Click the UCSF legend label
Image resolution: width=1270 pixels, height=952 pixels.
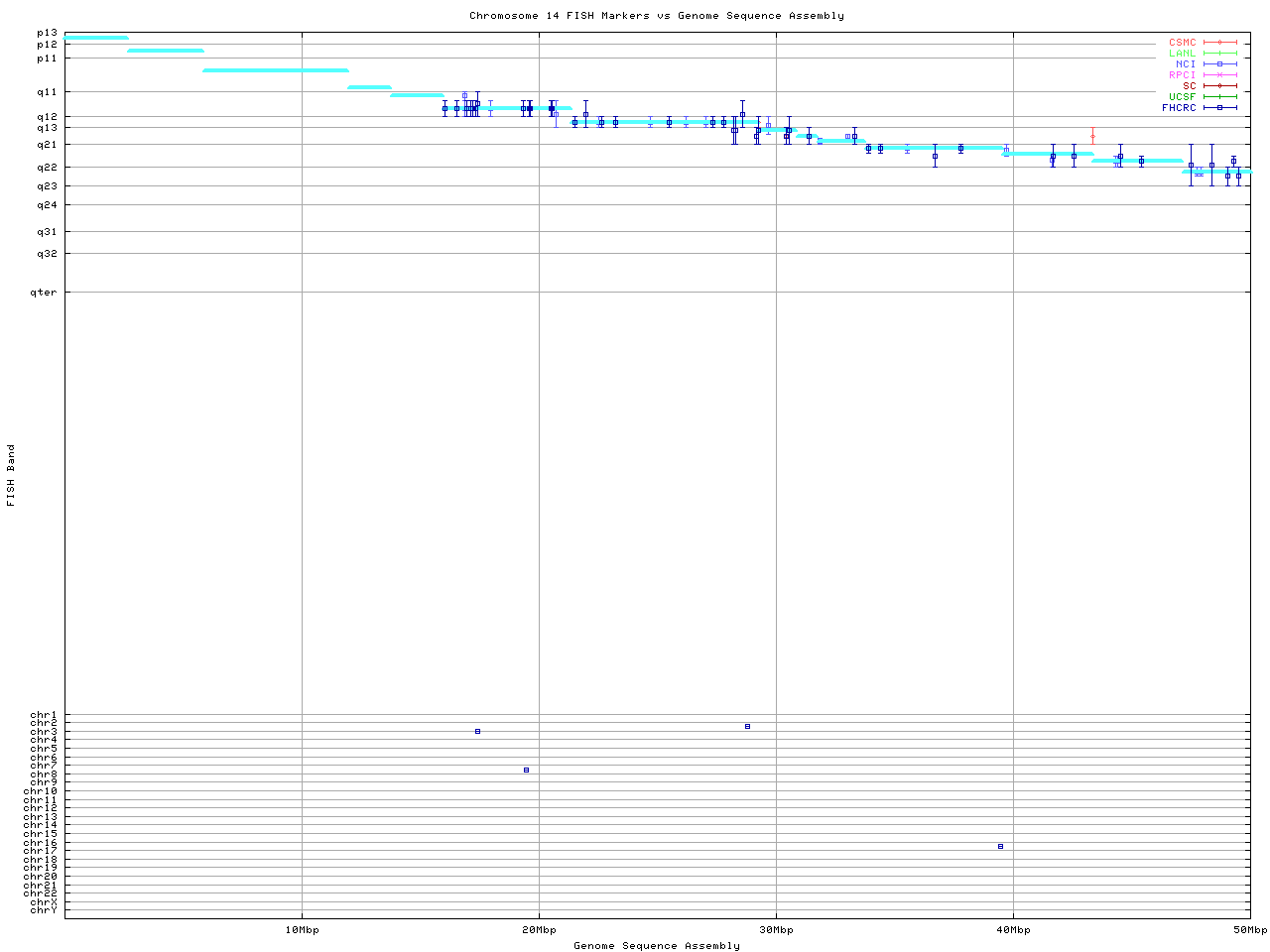coord(1182,97)
